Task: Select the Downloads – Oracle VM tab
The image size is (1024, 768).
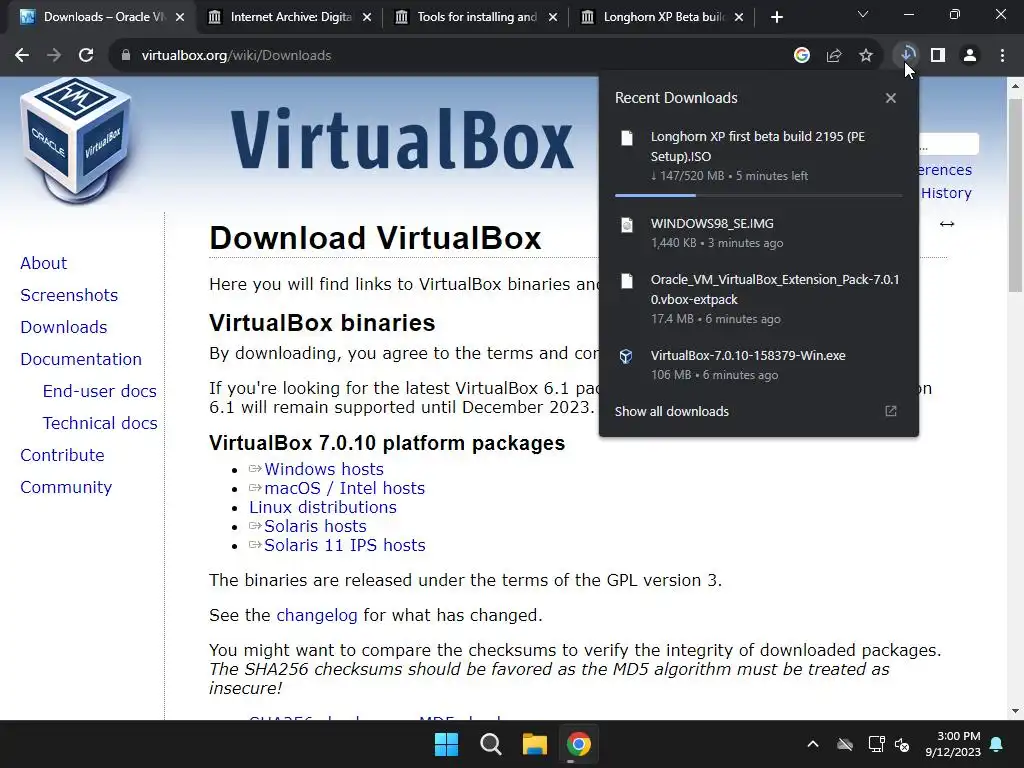Action: click(x=103, y=17)
